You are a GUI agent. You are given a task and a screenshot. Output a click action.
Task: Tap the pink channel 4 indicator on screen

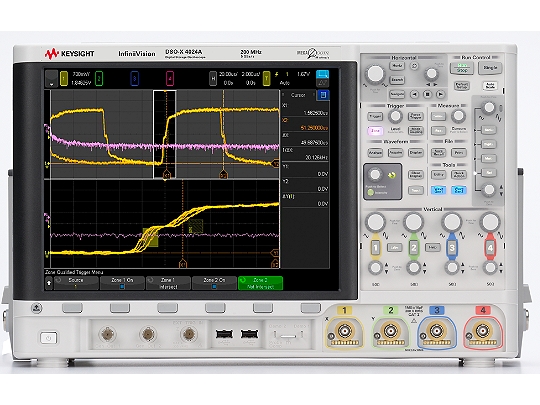pos(169,79)
